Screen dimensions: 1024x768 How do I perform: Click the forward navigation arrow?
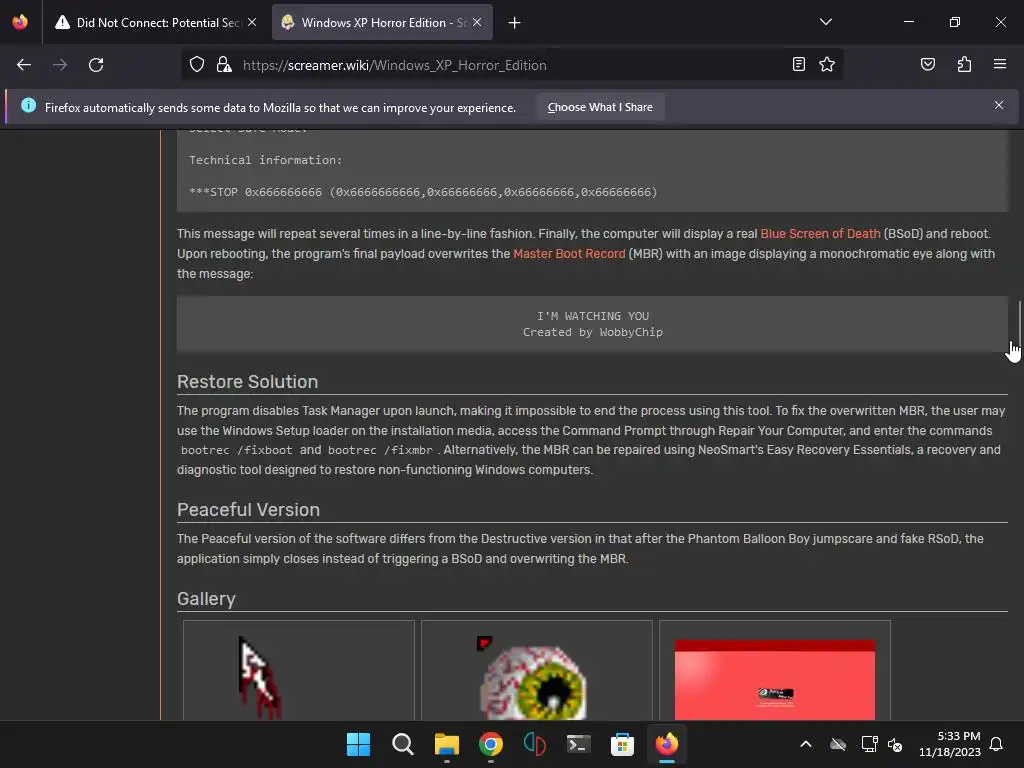pos(60,65)
